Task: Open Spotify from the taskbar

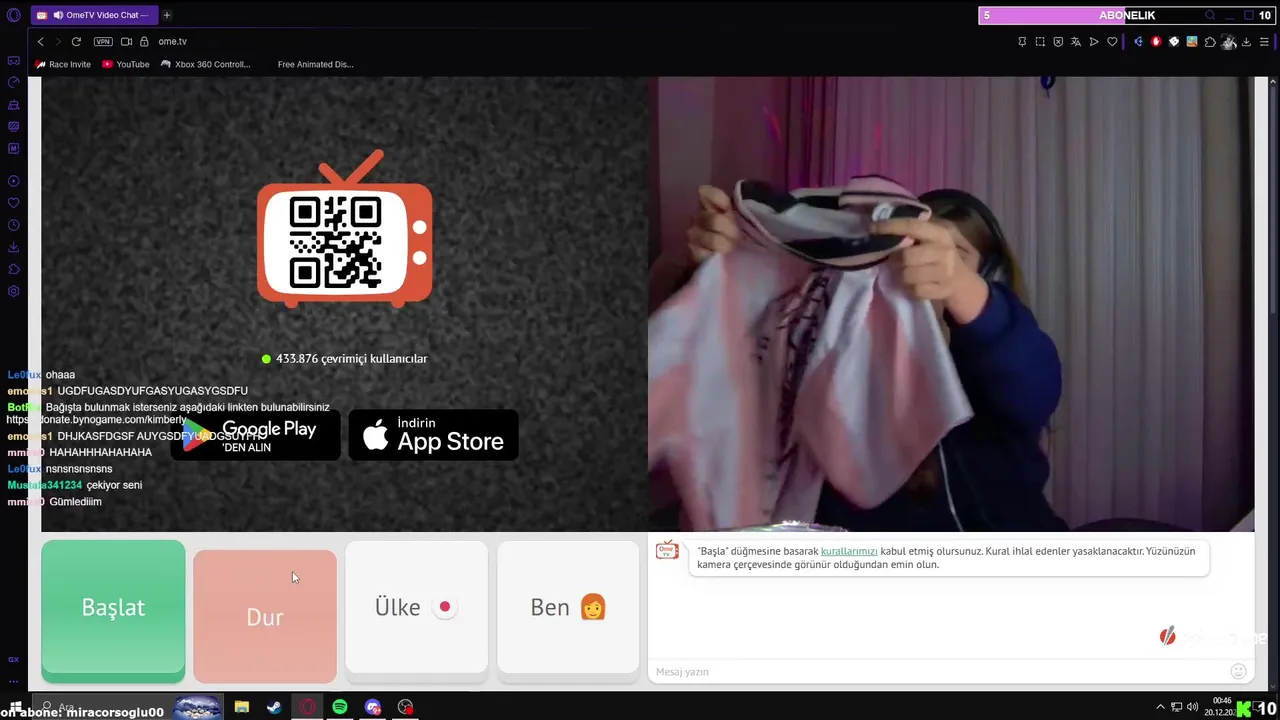Action: pyautogui.click(x=340, y=707)
